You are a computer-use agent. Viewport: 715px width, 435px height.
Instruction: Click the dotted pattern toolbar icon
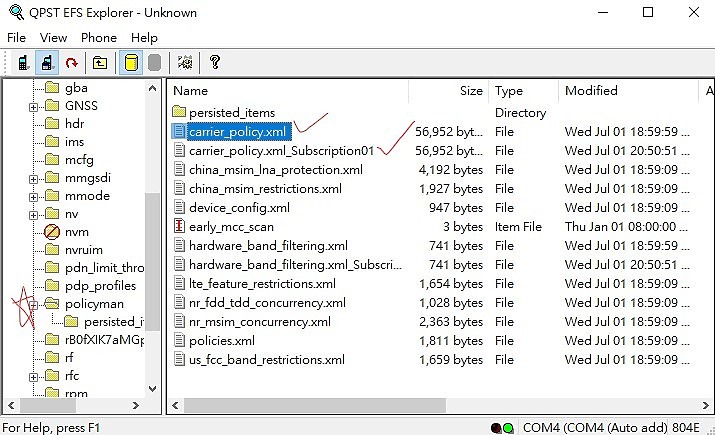coord(185,62)
